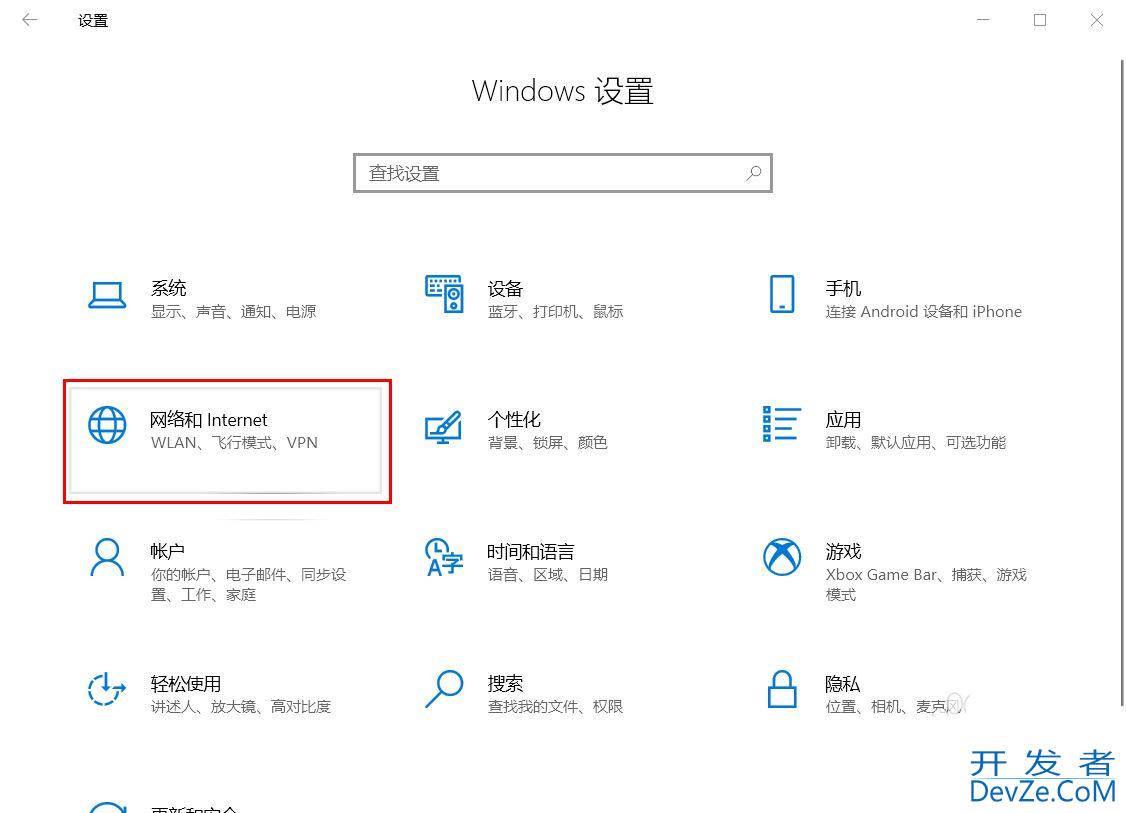Click description 语言、区域、日期
Viewport: 1126px width, 813px height.
coord(548,575)
